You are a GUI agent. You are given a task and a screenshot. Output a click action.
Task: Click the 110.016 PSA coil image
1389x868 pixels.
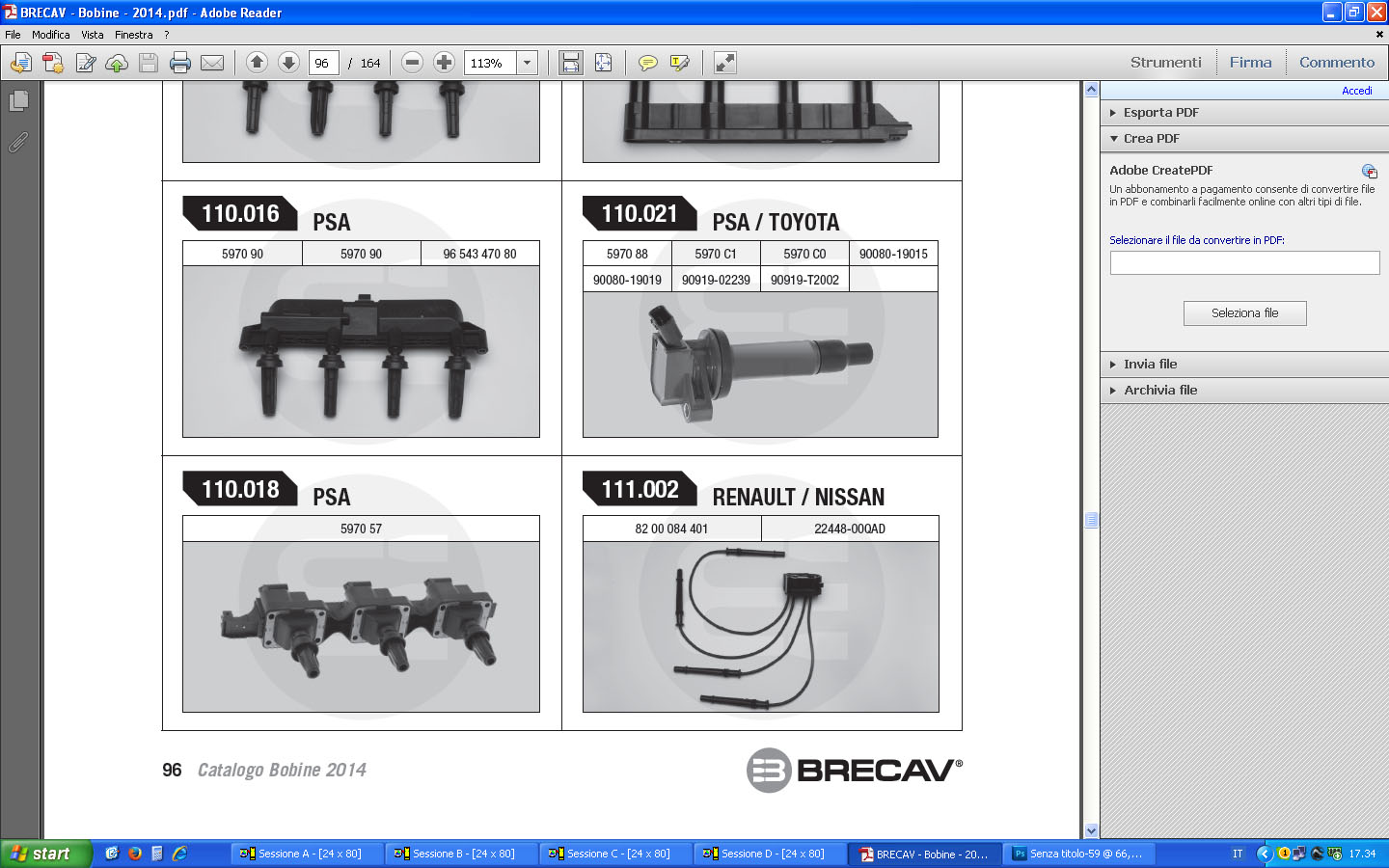(361, 352)
